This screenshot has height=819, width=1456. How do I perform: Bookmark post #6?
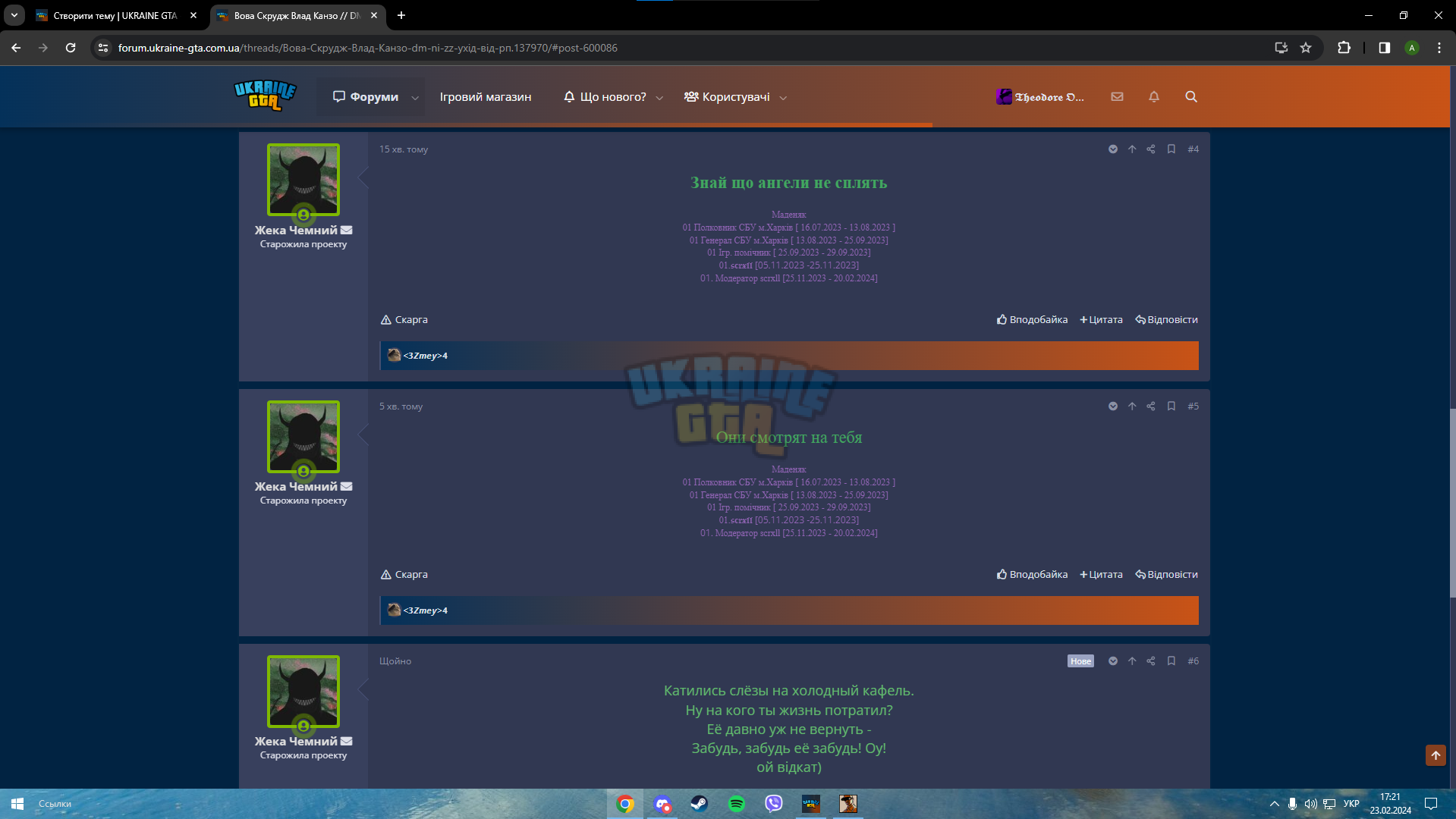(1171, 661)
